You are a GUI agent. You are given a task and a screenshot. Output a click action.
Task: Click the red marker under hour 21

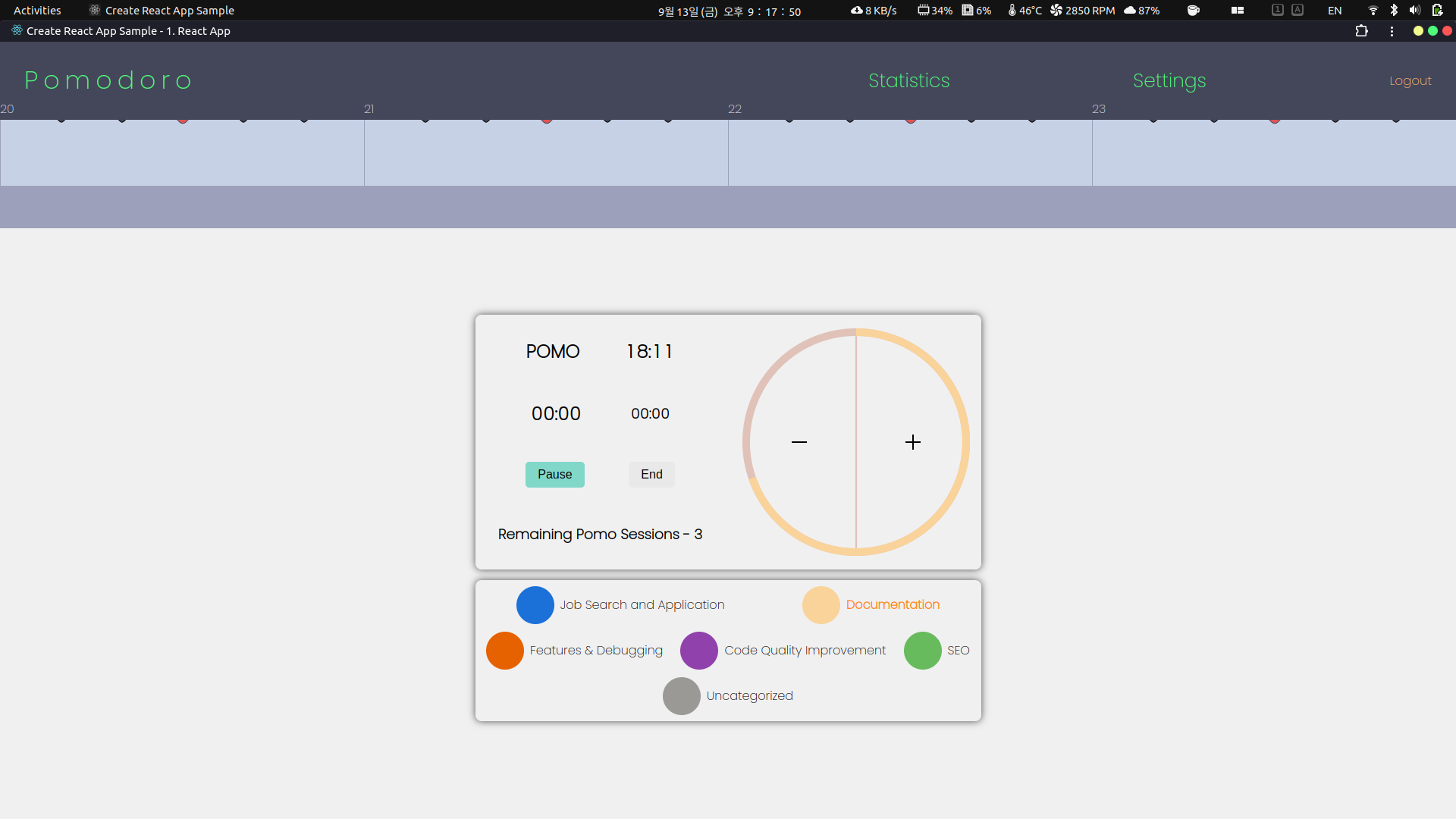click(547, 119)
